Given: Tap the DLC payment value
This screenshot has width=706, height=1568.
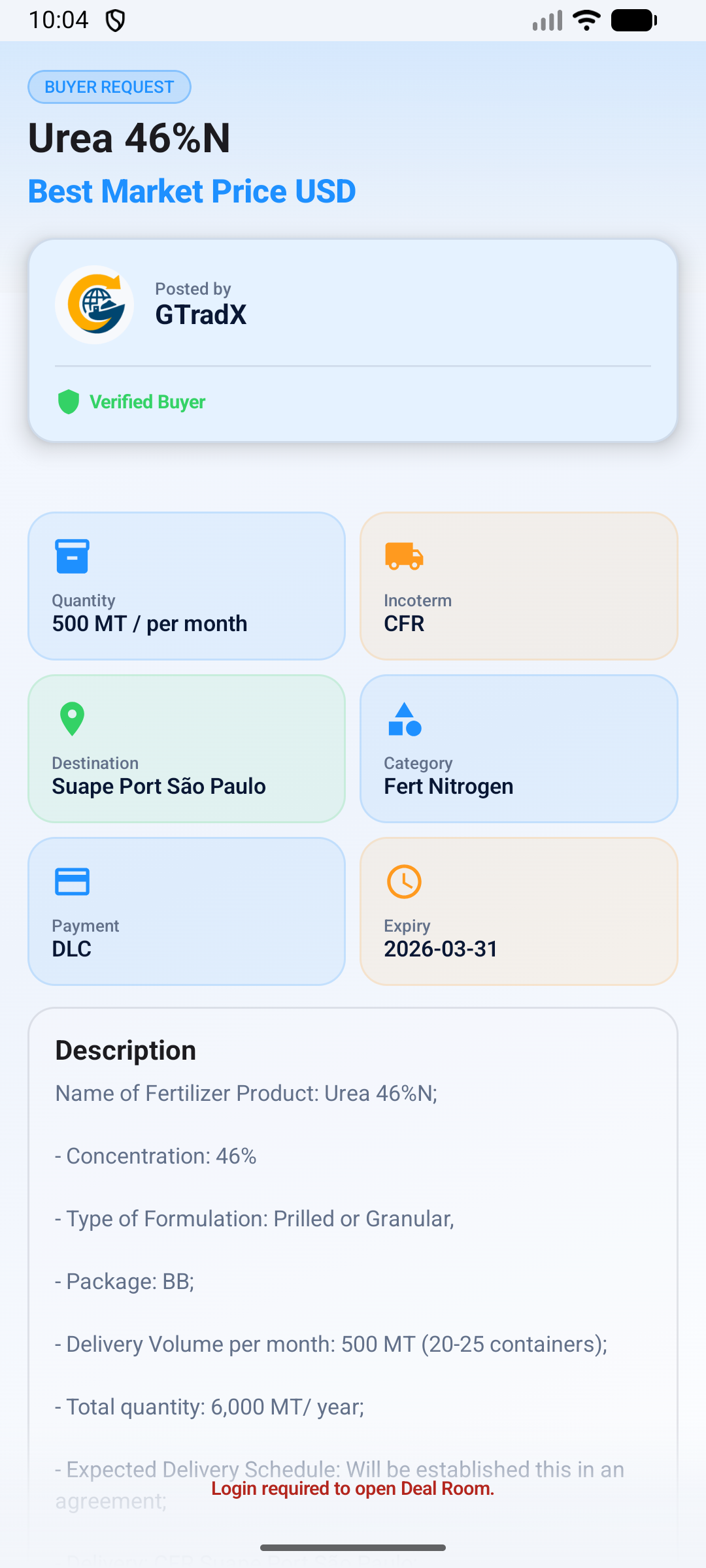Looking at the screenshot, I should point(72,949).
